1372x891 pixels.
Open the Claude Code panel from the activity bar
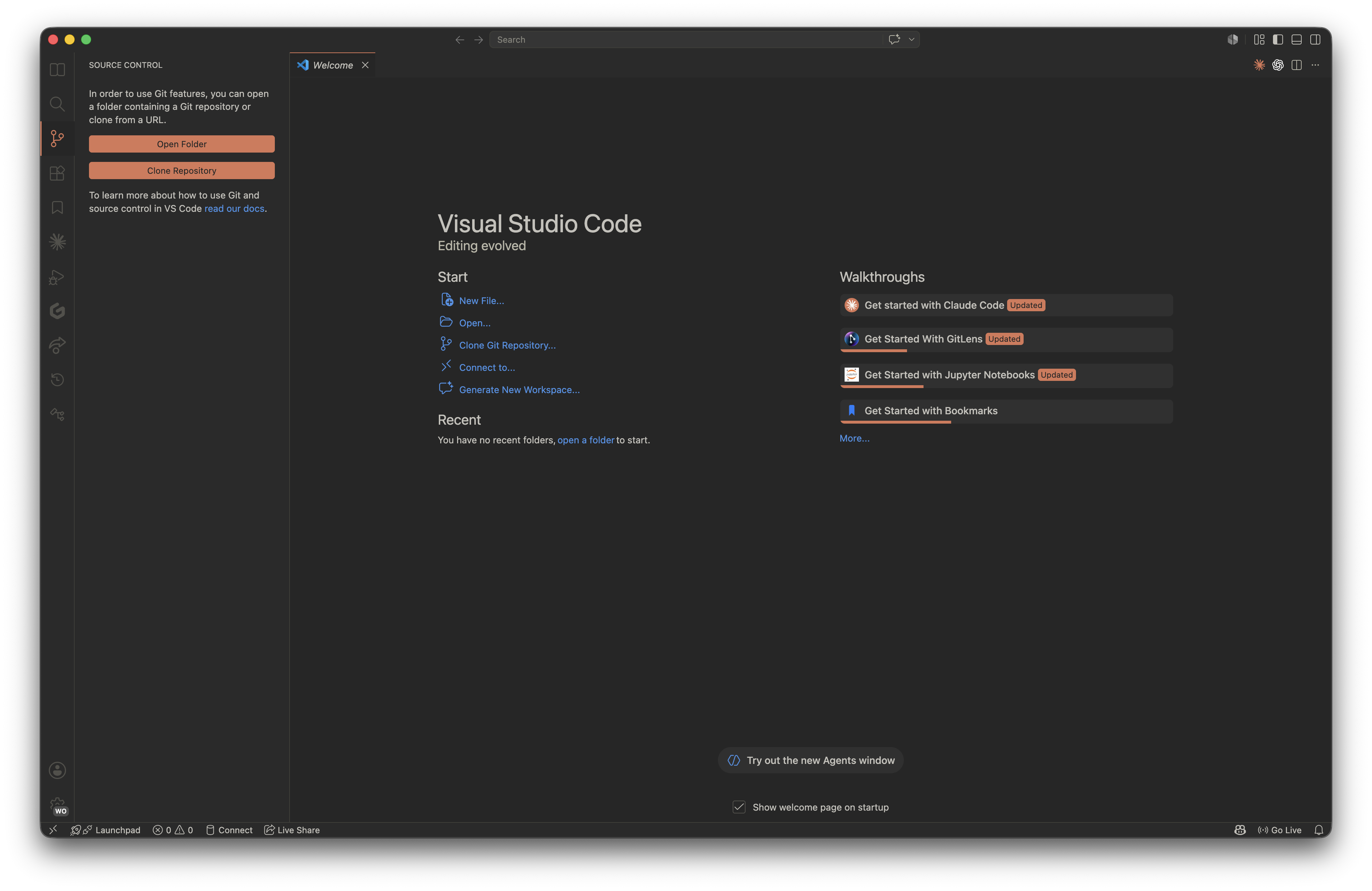tap(57, 242)
